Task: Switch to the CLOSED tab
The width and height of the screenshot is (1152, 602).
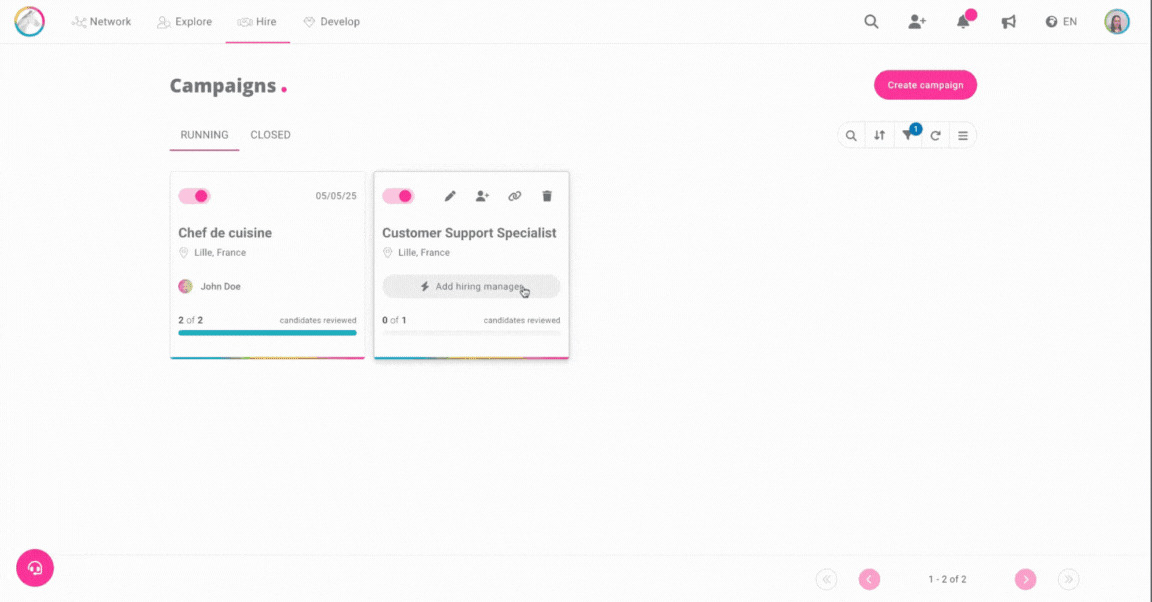Action: point(270,135)
